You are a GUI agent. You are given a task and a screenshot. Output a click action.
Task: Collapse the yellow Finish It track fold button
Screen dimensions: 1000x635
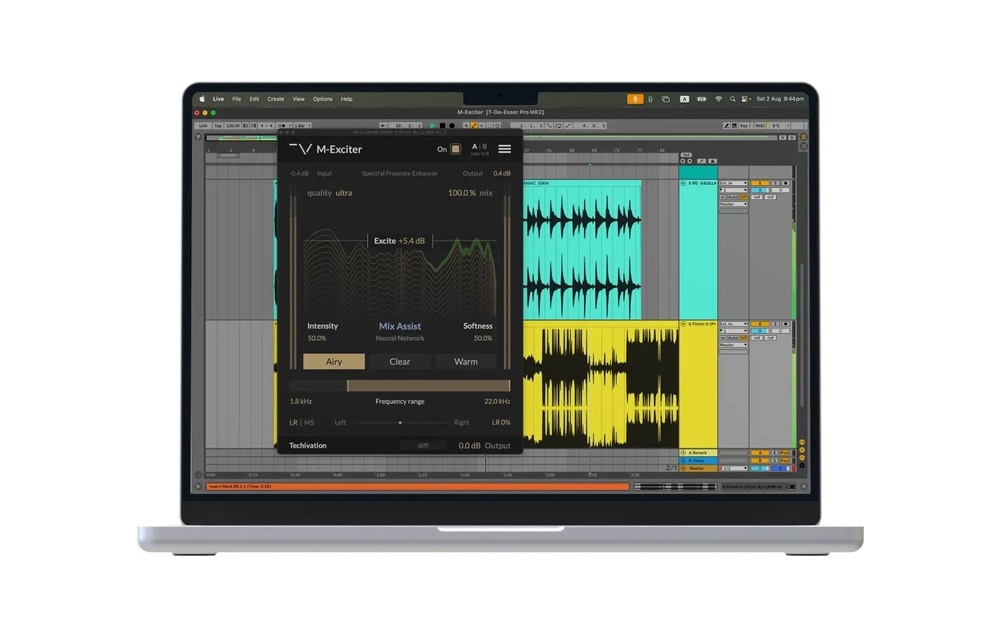tap(683, 324)
